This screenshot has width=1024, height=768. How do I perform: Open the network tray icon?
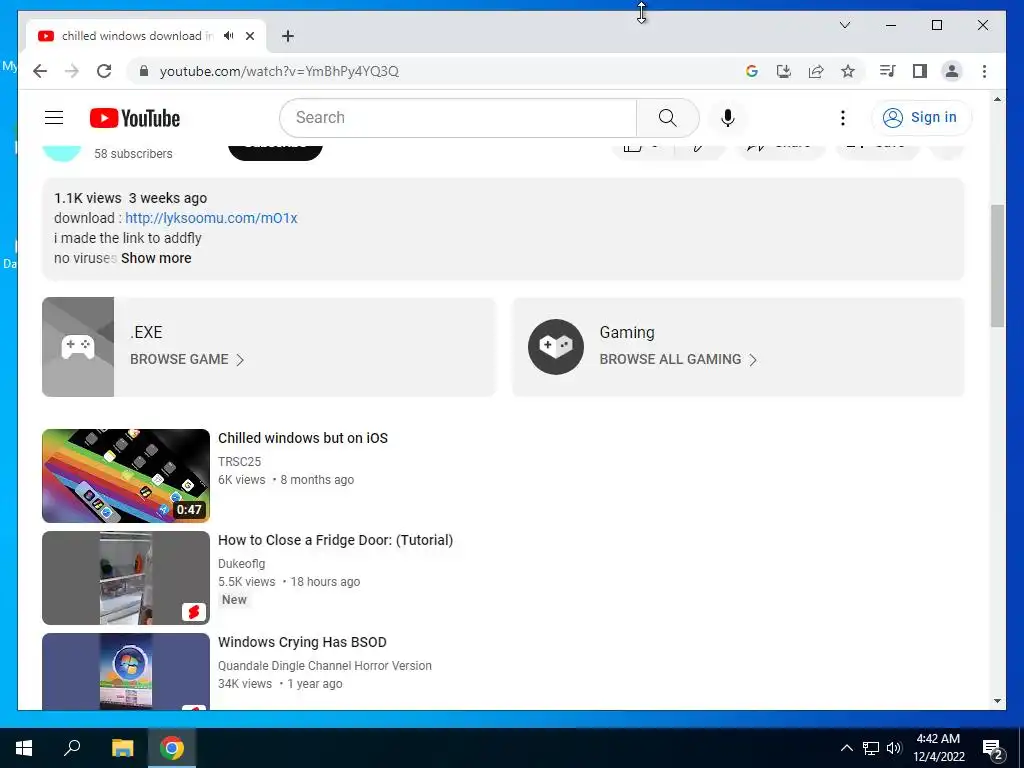tap(871, 748)
